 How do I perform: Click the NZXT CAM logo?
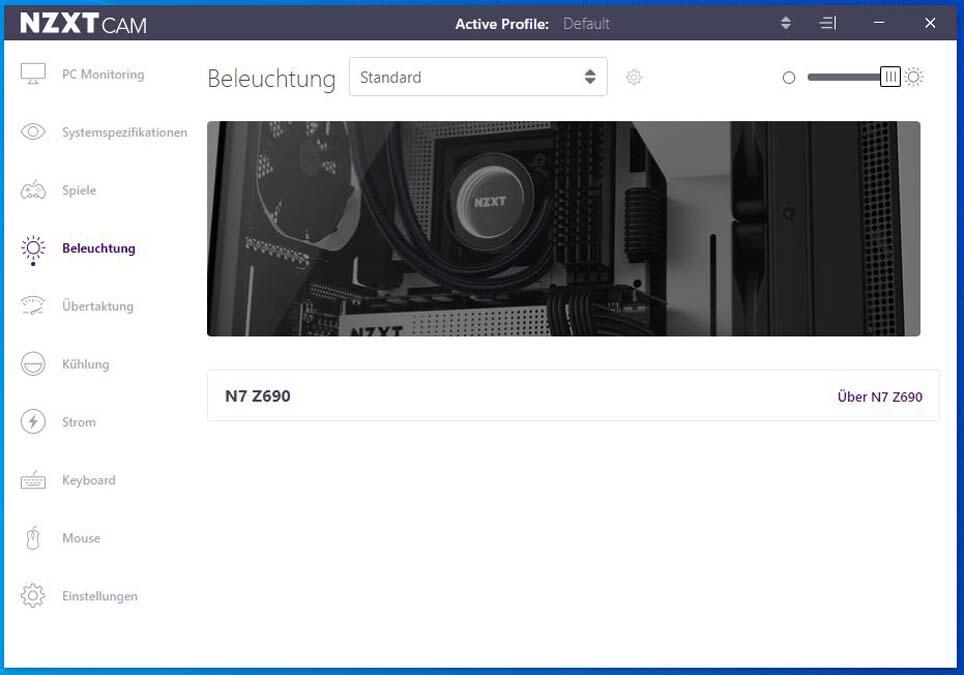84,23
